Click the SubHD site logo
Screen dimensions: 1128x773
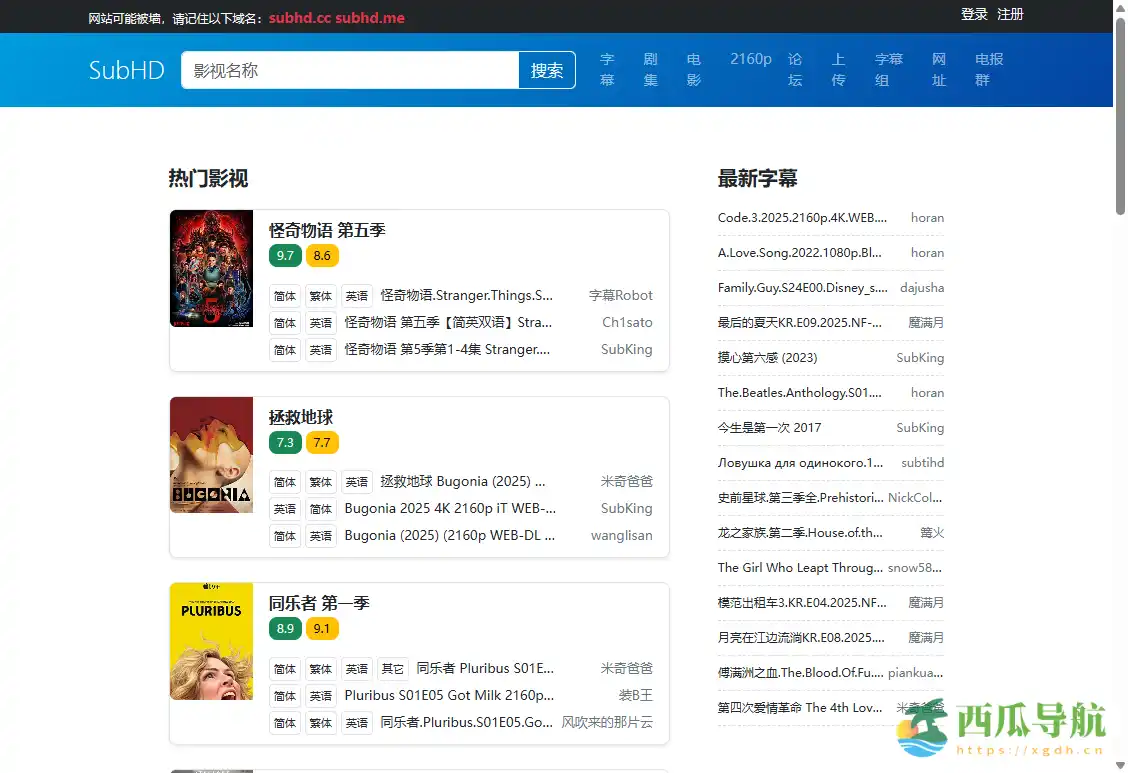pos(126,70)
